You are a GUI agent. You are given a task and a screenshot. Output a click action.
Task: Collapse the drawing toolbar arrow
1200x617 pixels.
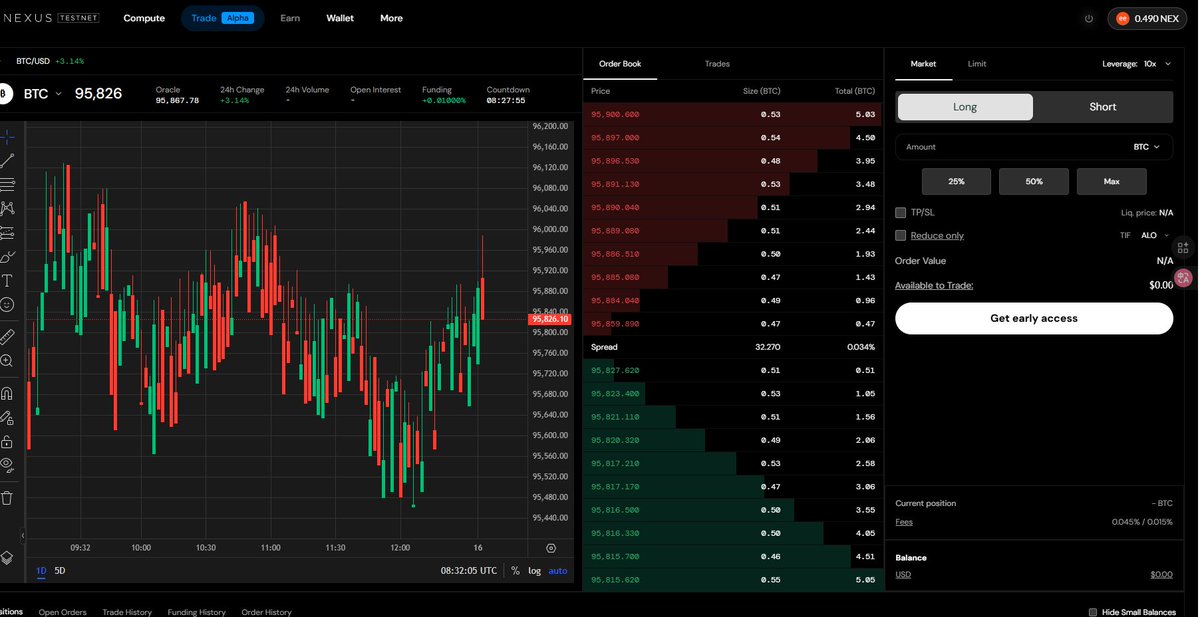(x=22, y=535)
